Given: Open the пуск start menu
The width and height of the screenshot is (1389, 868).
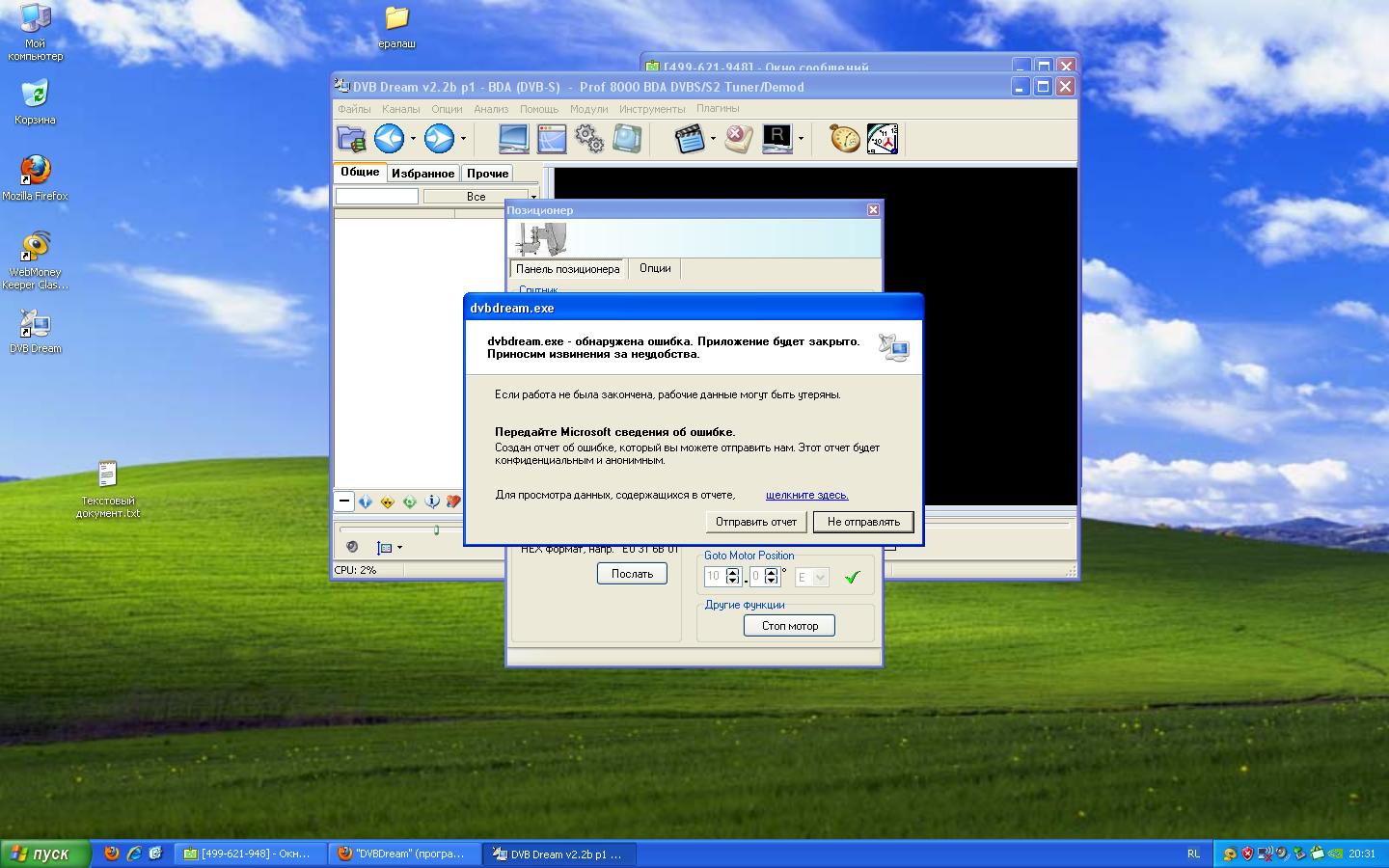Looking at the screenshot, I should click(45, 854).
